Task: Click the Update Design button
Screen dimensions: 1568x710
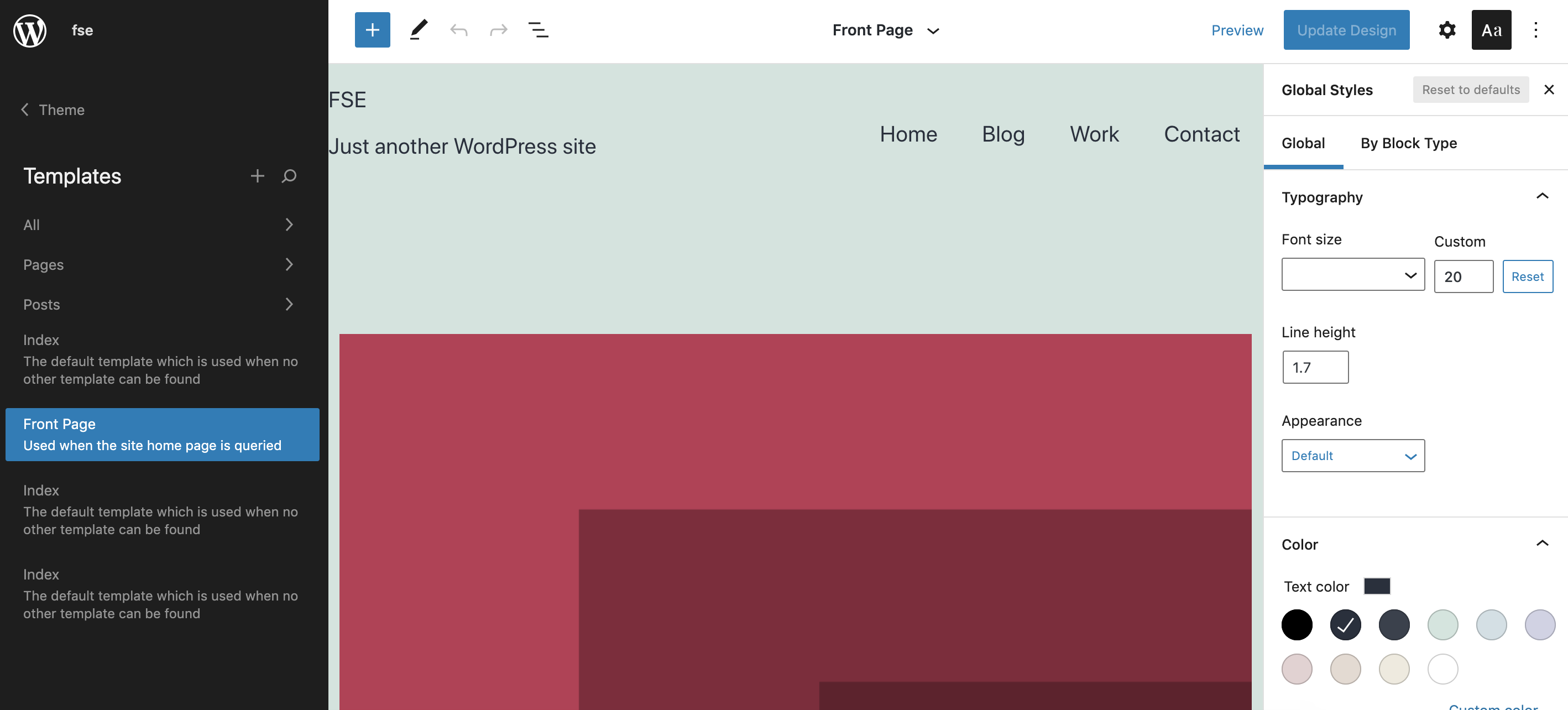Action: click(x=1346, y=30)
